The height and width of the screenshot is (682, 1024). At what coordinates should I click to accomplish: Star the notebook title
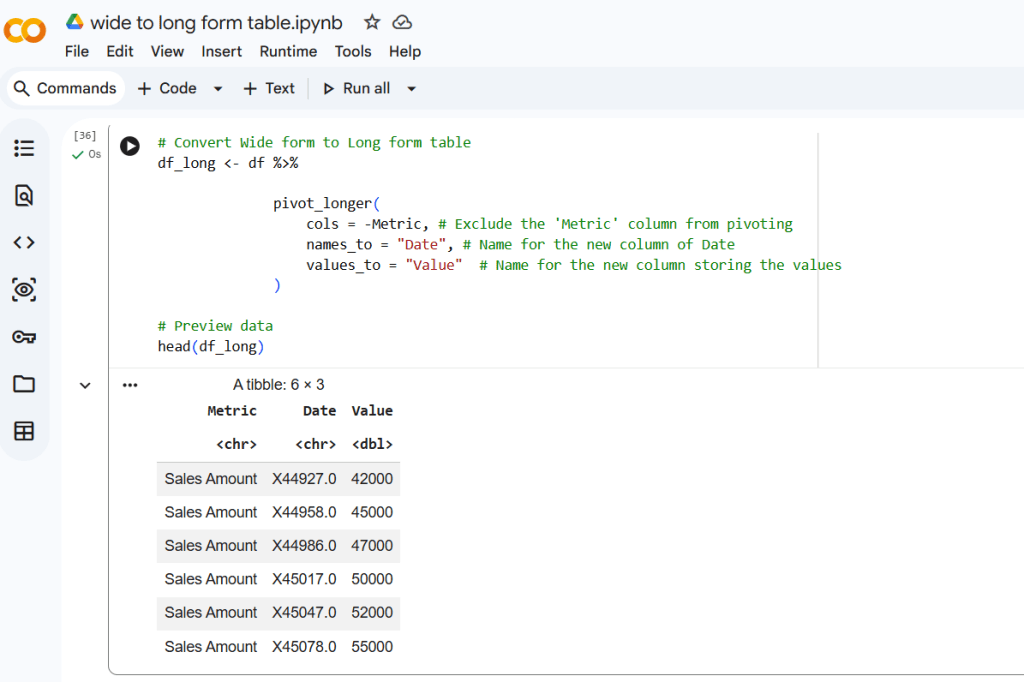[372, 22]
